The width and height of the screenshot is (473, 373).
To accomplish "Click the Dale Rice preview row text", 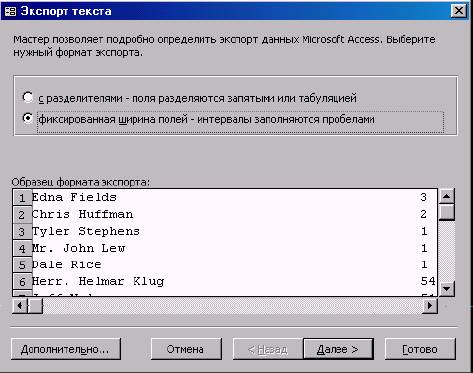I will pos(67,265).
